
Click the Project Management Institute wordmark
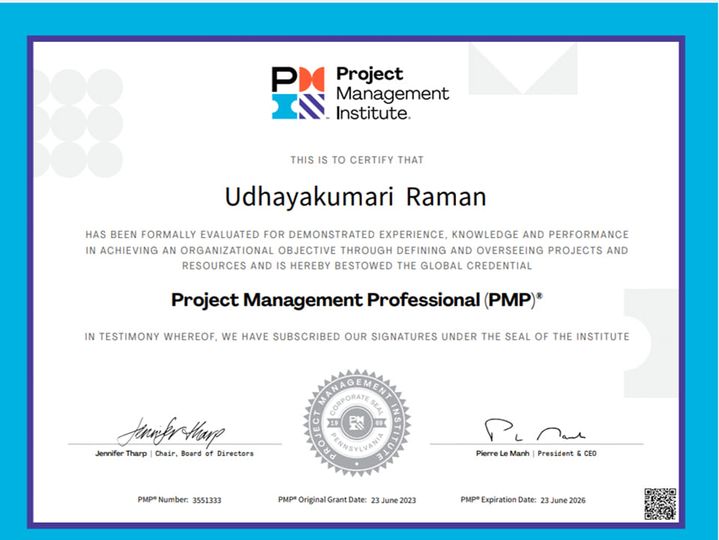[x=393, y=93]
